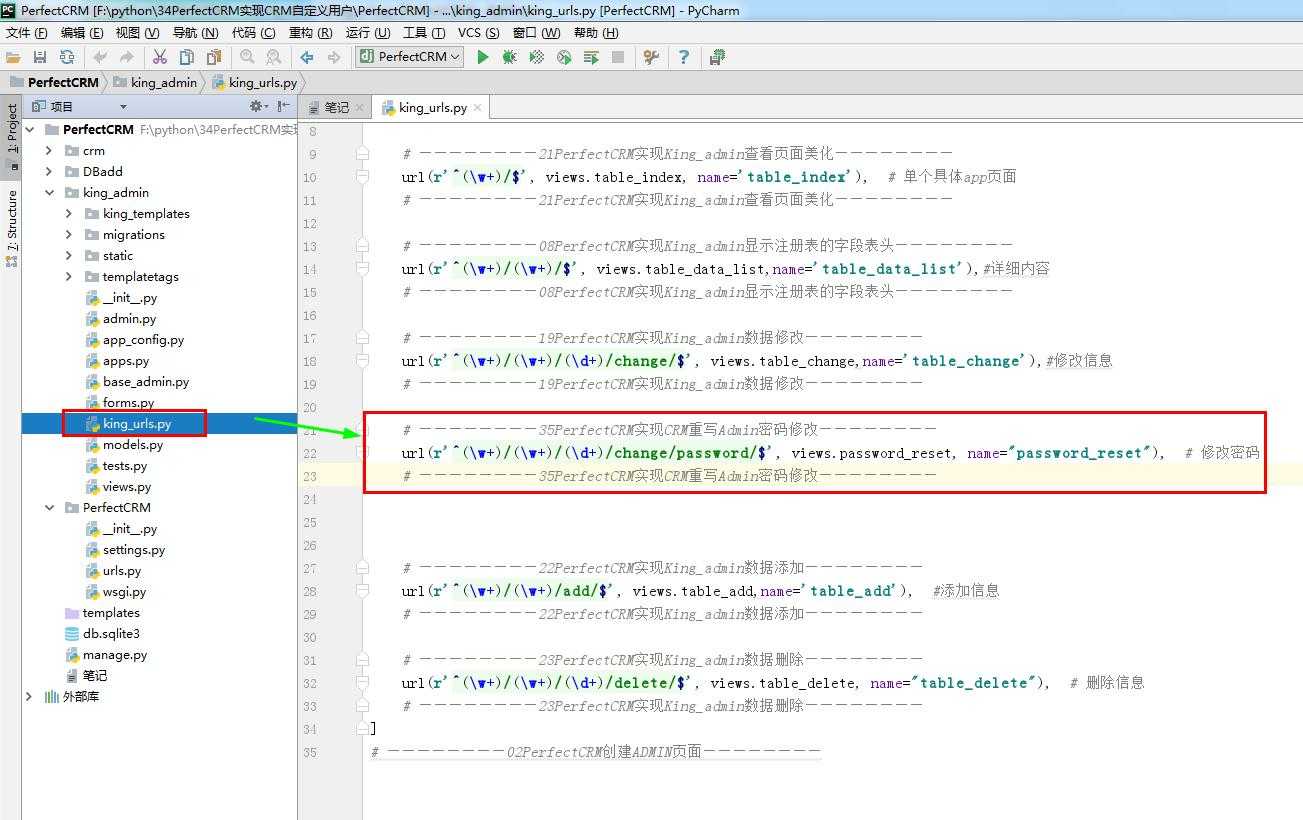Toggle the 7: Structure side tool window
Viewport: 1303px width, 820px height.
click(11, 228)
